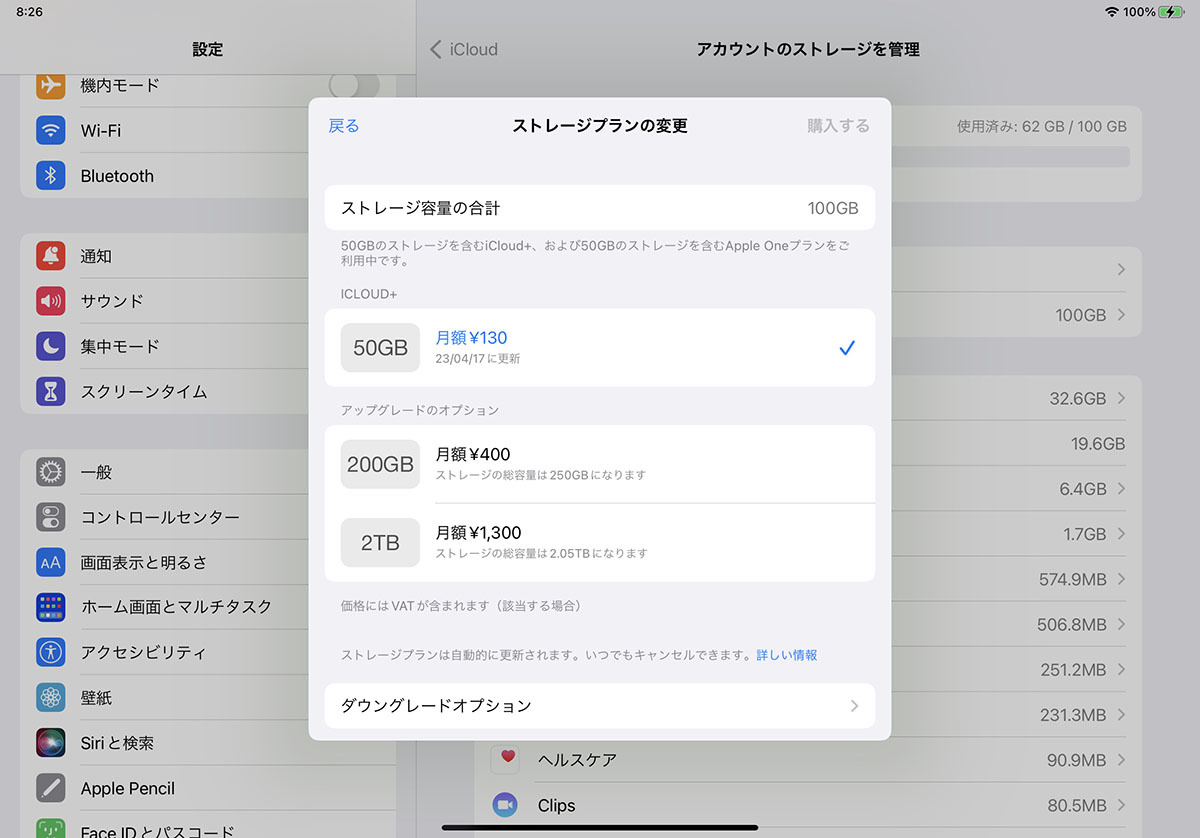The image size is (1200, 838).
Task: Open the 通知 notifications icon
Action: 51,256
